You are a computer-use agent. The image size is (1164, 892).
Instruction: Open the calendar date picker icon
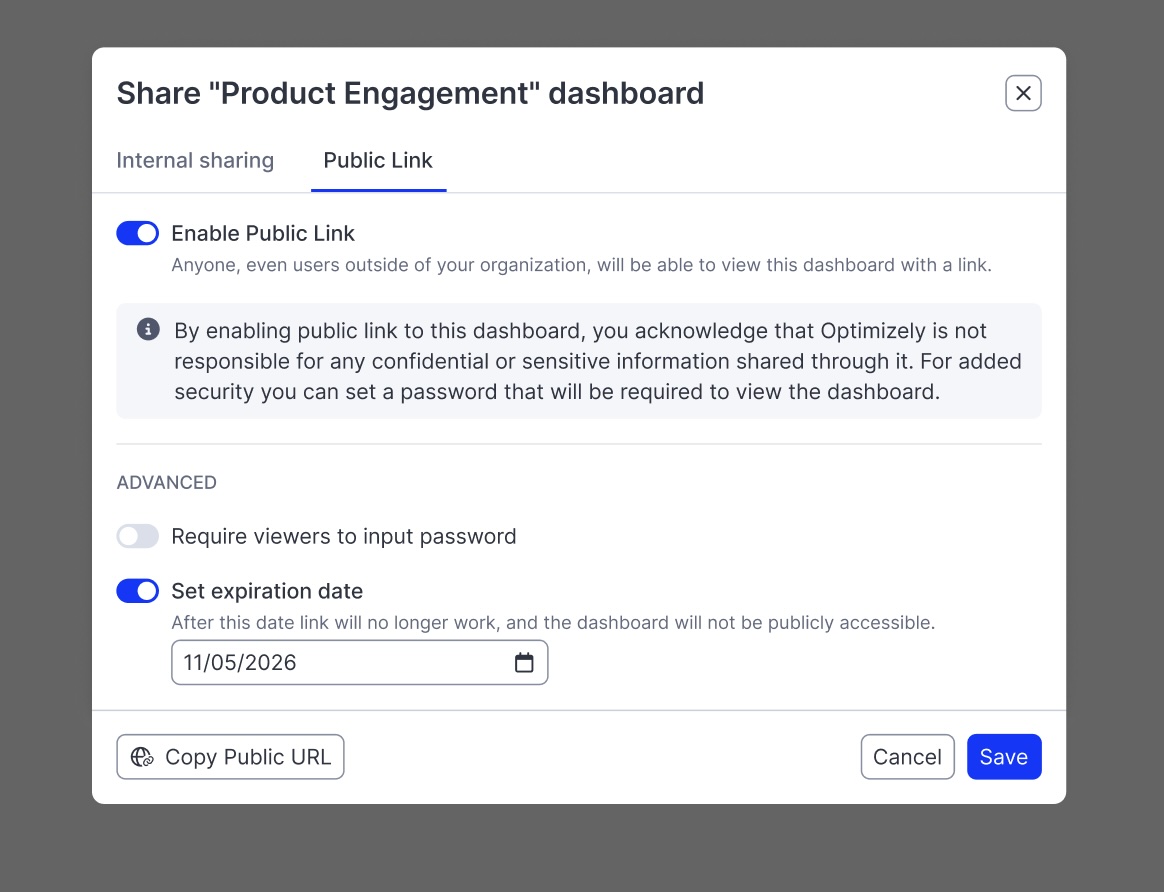524,663
